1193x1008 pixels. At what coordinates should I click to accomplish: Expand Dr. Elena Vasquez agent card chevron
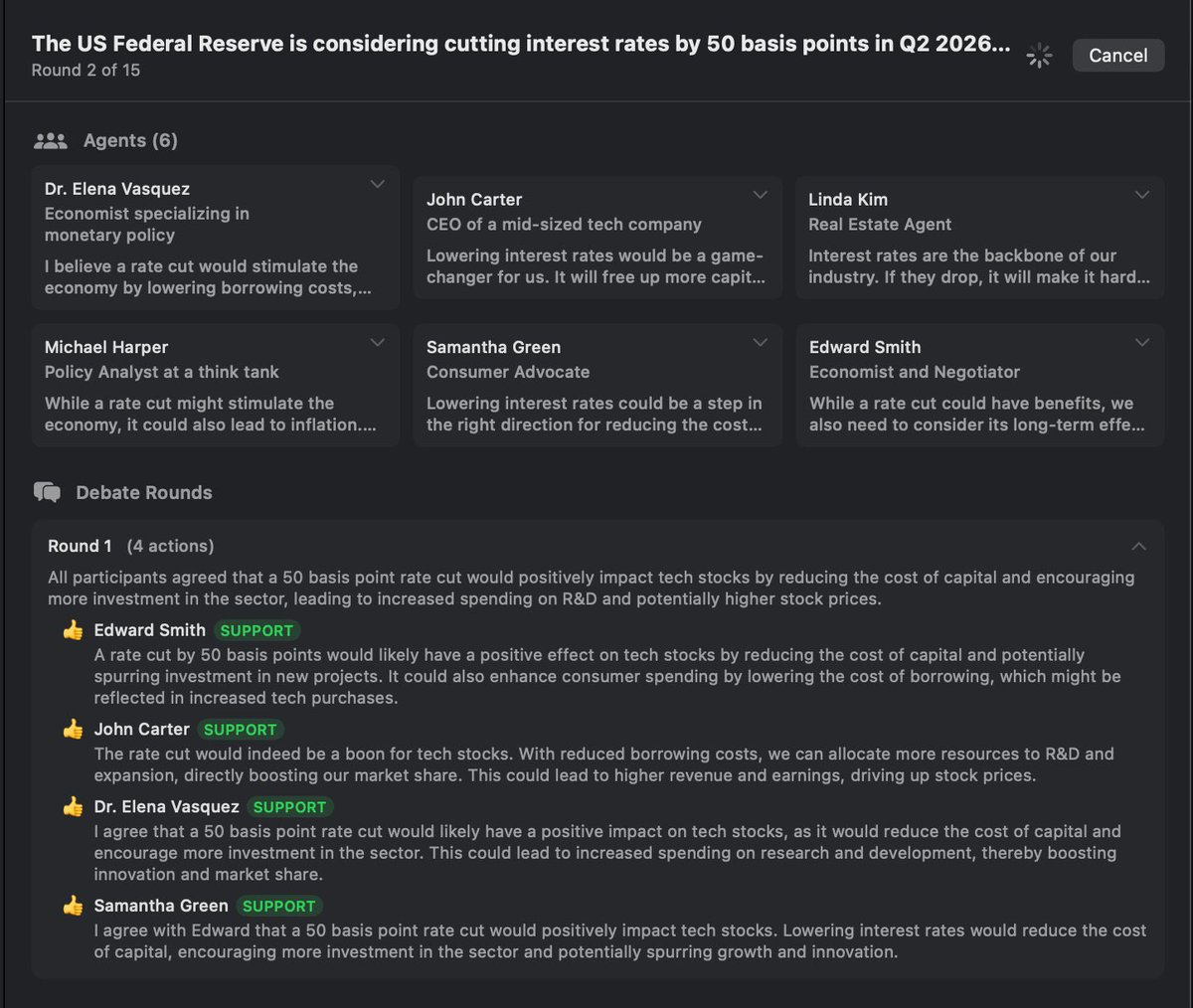378,184
